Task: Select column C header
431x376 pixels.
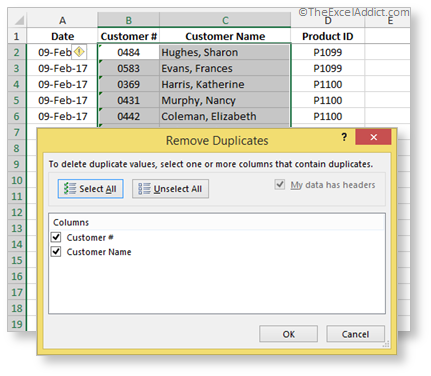Action: point(225,20)
